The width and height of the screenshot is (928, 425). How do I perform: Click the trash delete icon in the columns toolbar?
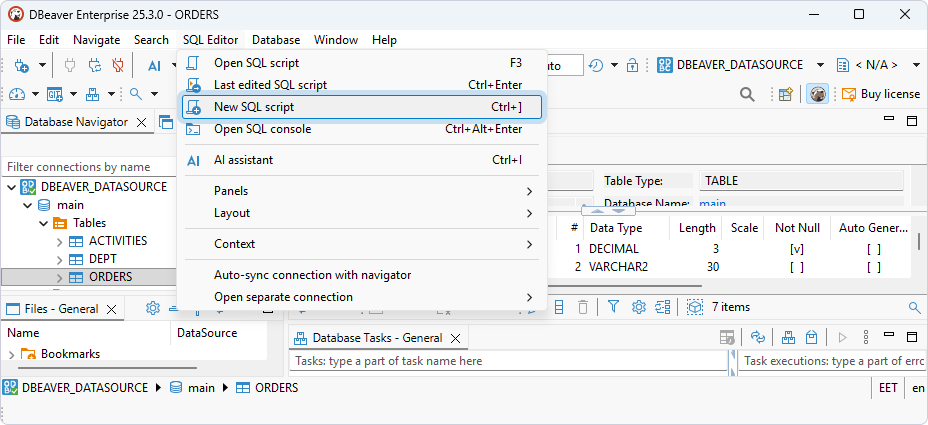(x=583, y=307)
